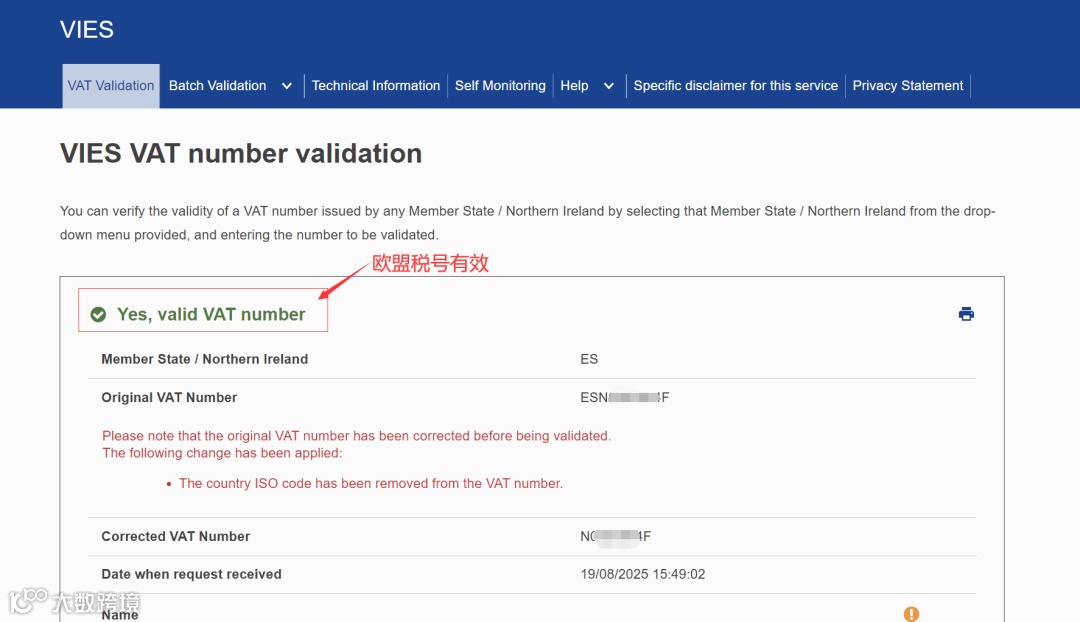
Task: Select the 'Yes, valid VAT number' message
Action: [211, 314]
